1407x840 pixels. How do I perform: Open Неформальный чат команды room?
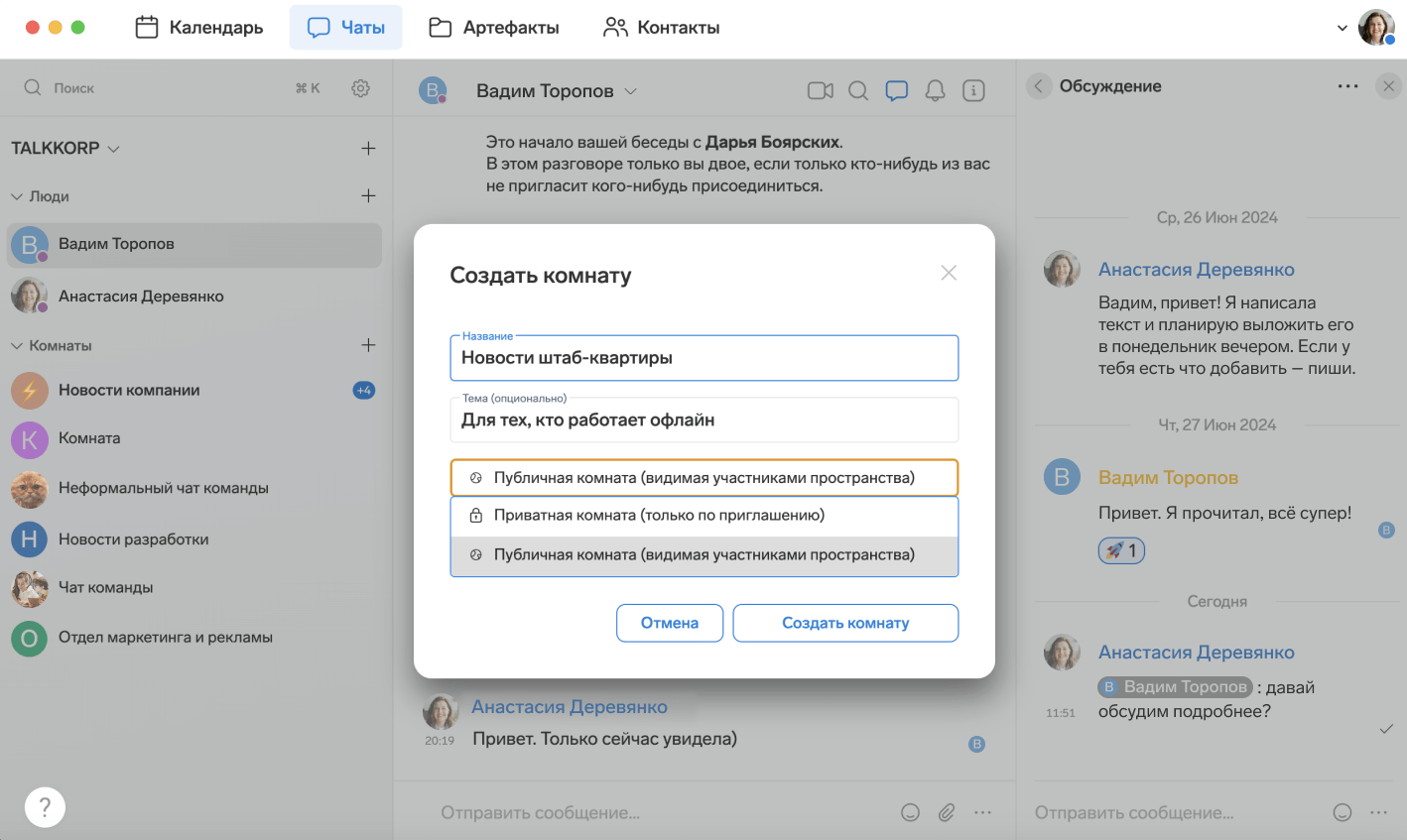[194, 488]
